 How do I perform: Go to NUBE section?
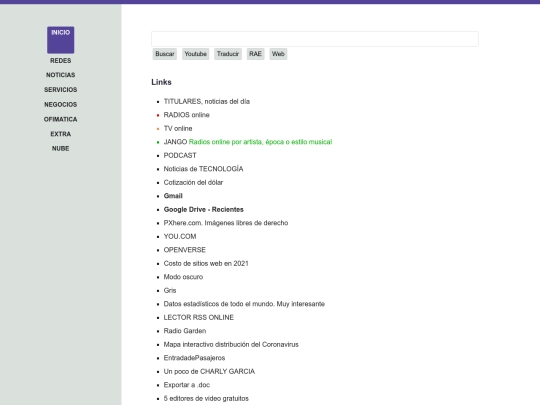click(61, 148)
